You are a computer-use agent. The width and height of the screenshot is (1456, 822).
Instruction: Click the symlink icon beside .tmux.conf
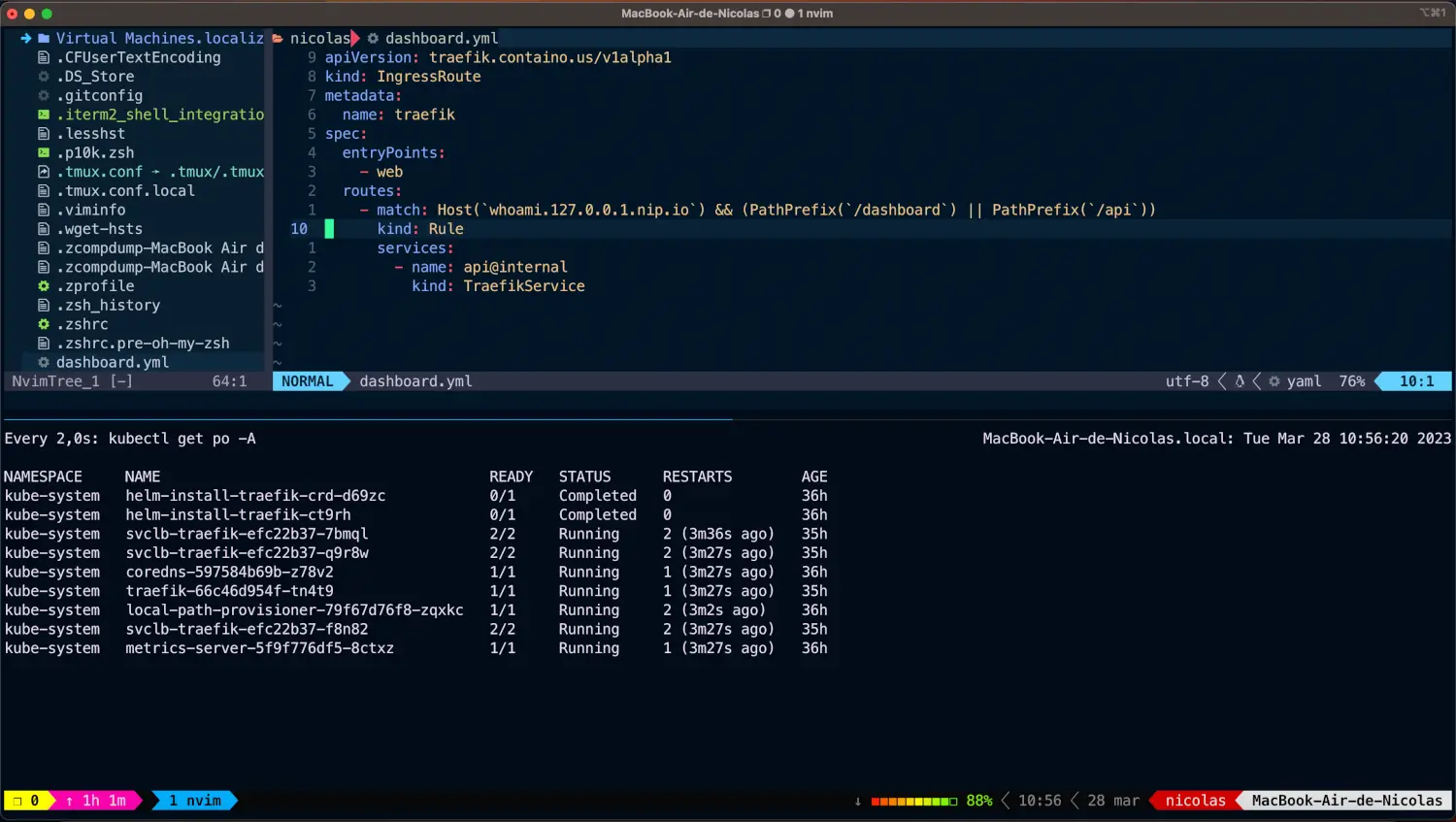43,172
